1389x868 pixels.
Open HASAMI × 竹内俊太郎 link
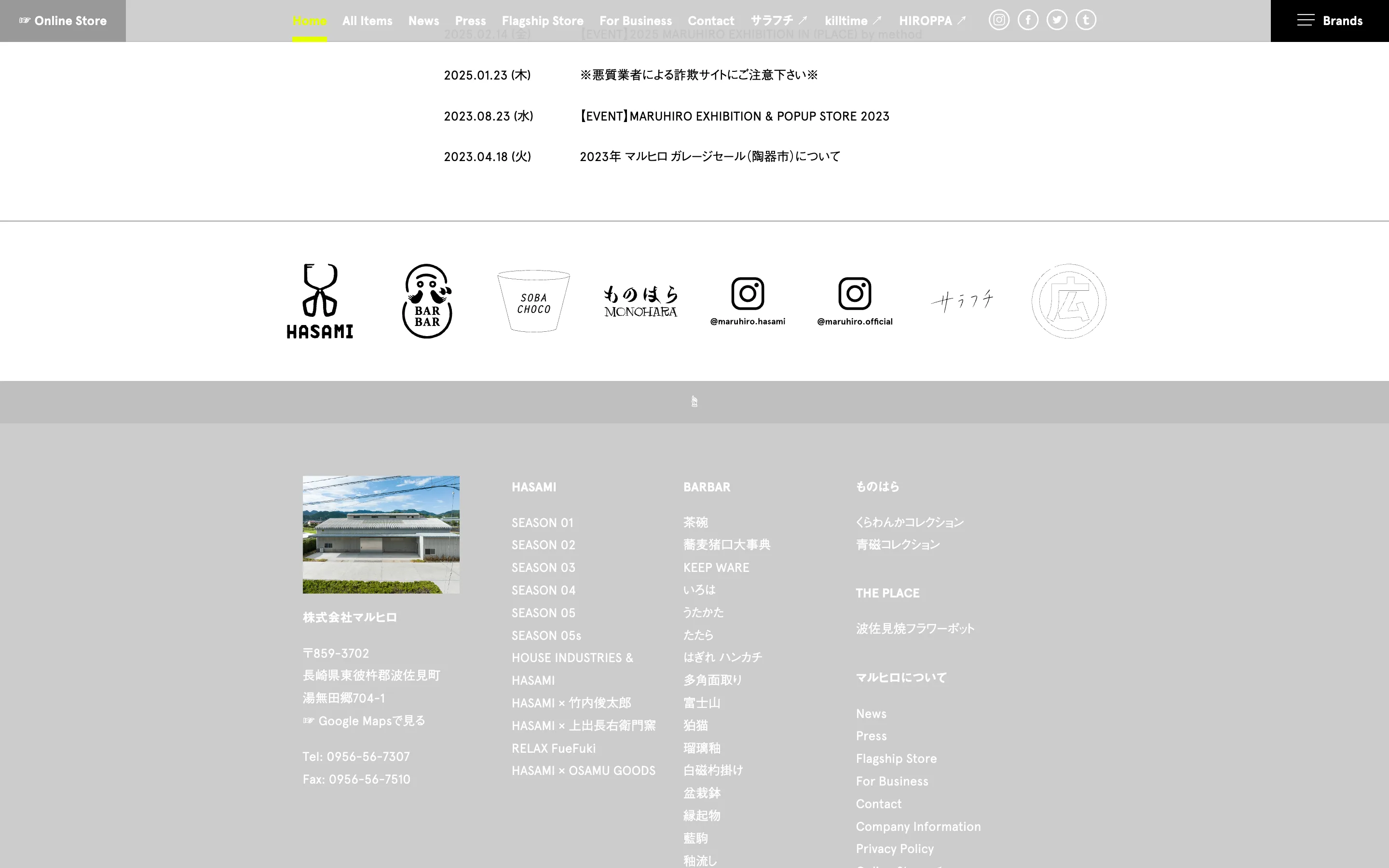[571, 703]
